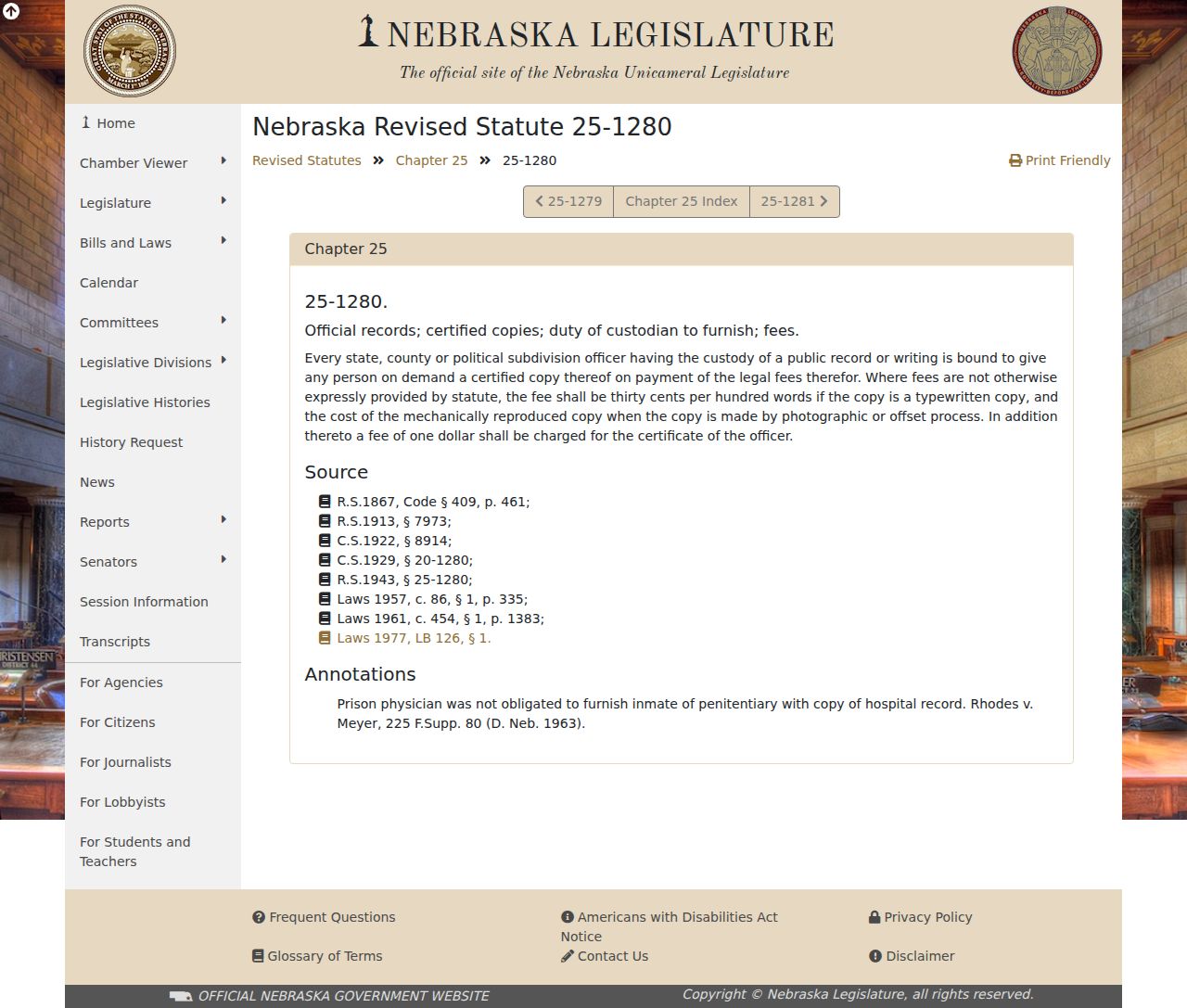Expand the Bills and Laws submenu arrow
The height and width of the screenshot is (1008, 1187).
[223, 240]
